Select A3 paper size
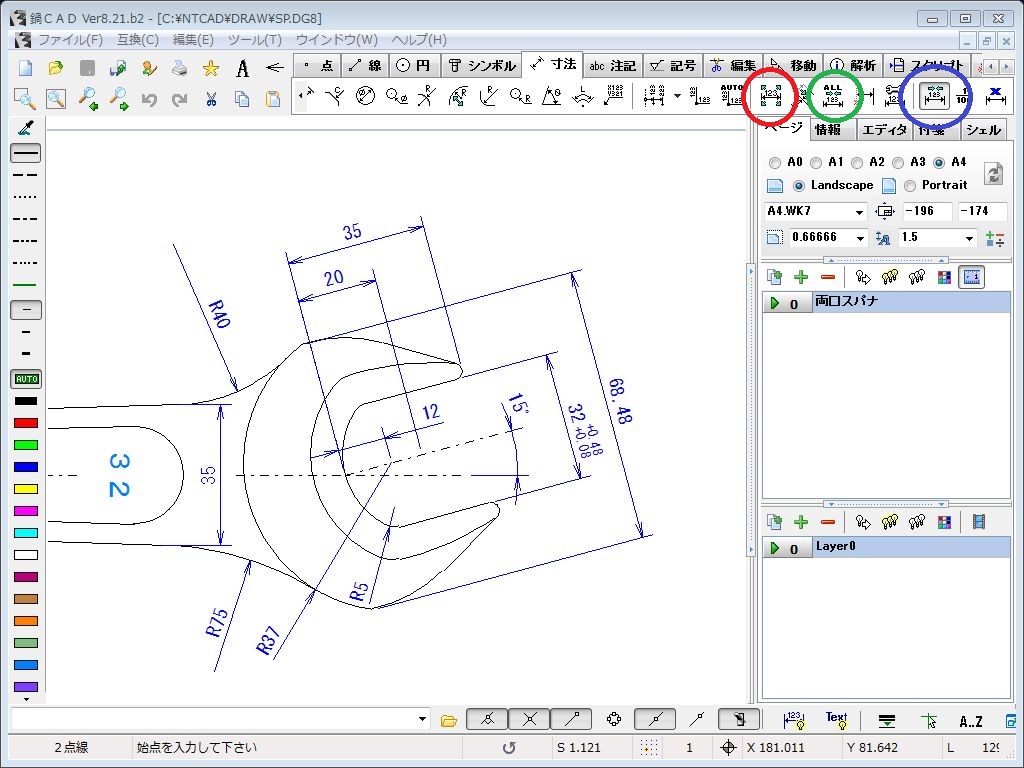This screenshot has height=768, width=1024. [898, 163]
